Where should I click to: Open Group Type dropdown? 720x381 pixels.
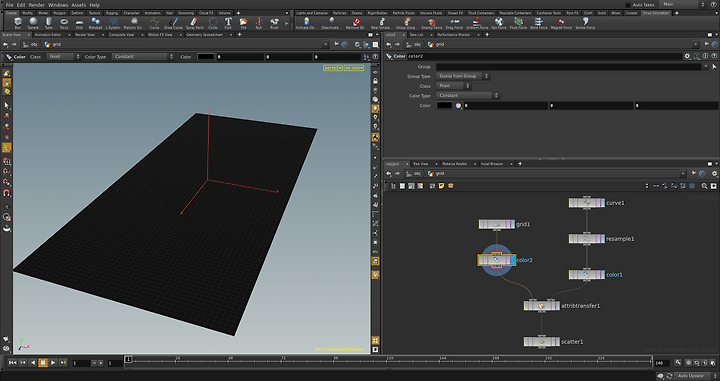(463, 76)
